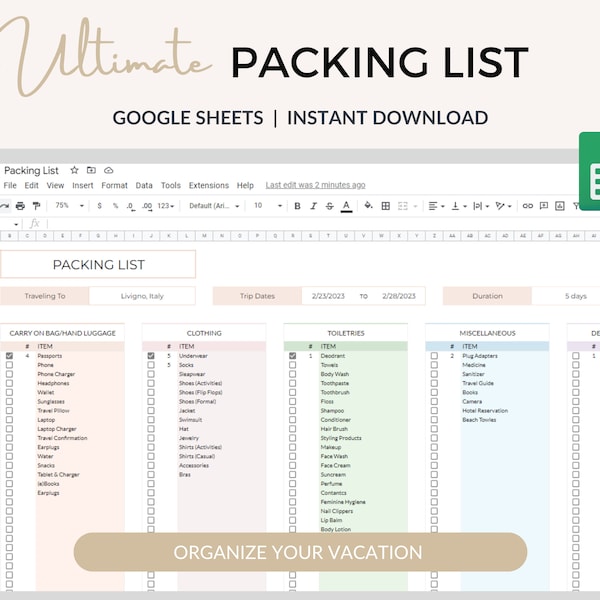Open the Edit menu
Image resolution: width=600 pixels, height=600 pixels.
pyautogui.click(x=31, y=185)
